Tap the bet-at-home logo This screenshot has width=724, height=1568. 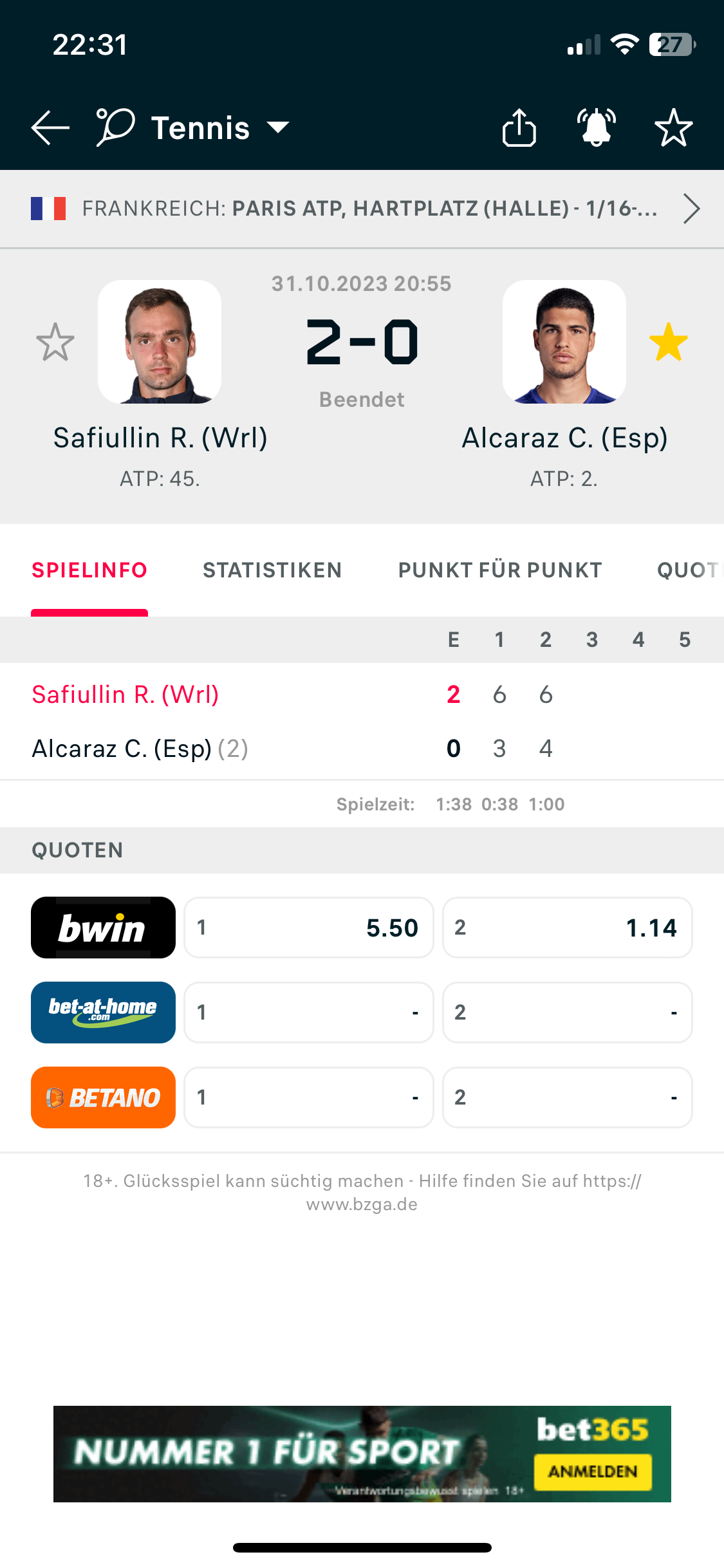click(x=103, y=1013)
